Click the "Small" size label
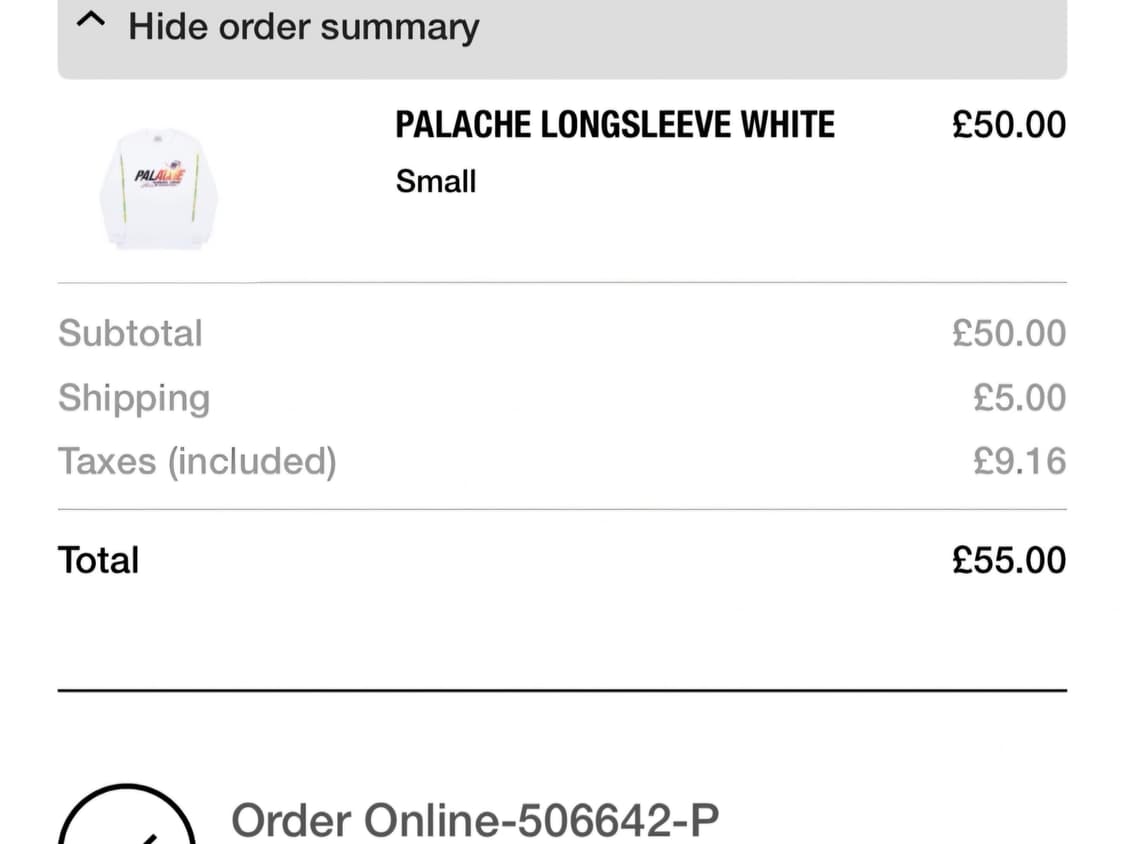 tap(436, 182)
